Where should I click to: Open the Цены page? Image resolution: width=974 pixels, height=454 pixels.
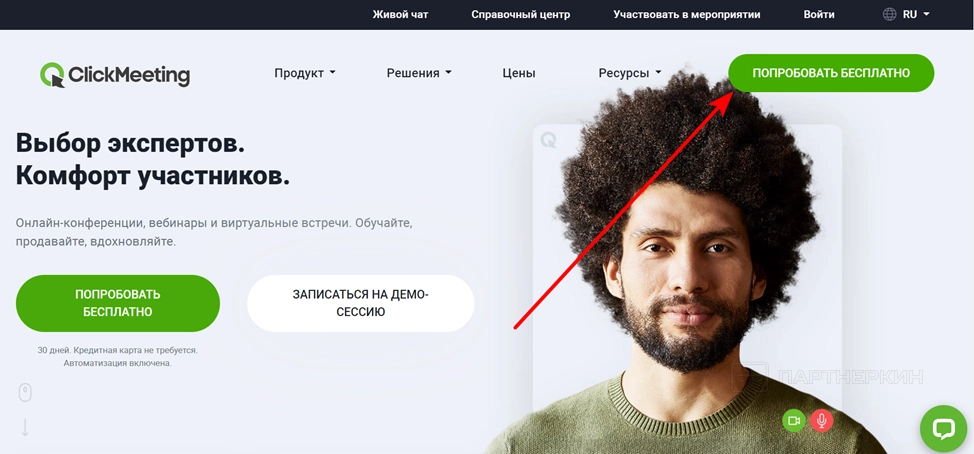coord(519,73)
